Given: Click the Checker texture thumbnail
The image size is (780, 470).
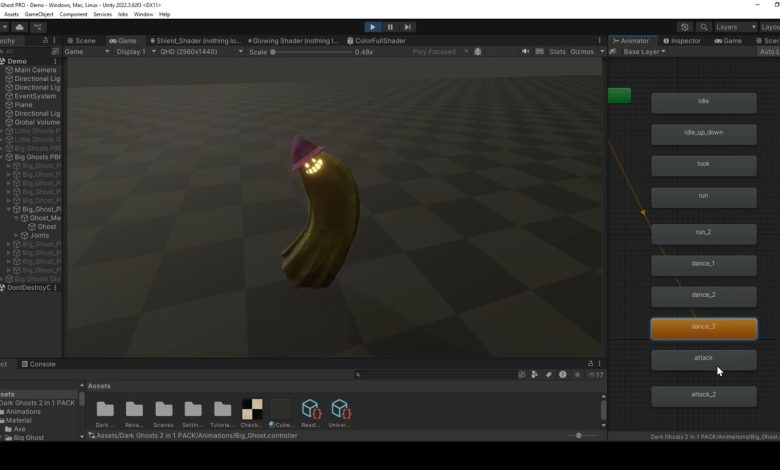Looking at the screenshot, I should [252, 409].
